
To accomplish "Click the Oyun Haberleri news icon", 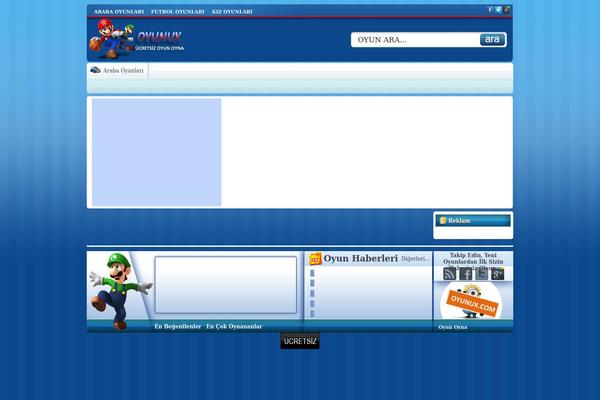I will pyautogui.click(x=315, y=259).
